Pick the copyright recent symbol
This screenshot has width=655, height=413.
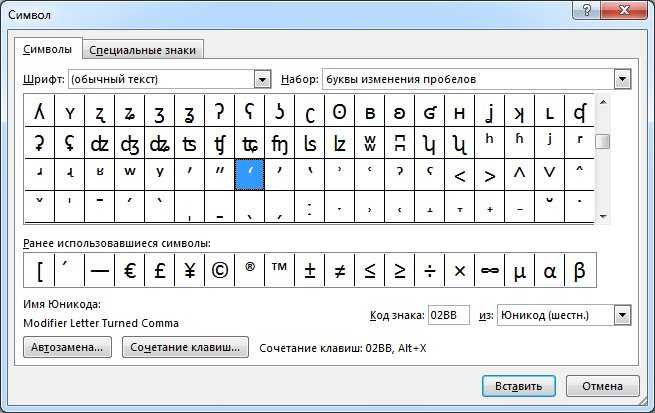point(219,270)
